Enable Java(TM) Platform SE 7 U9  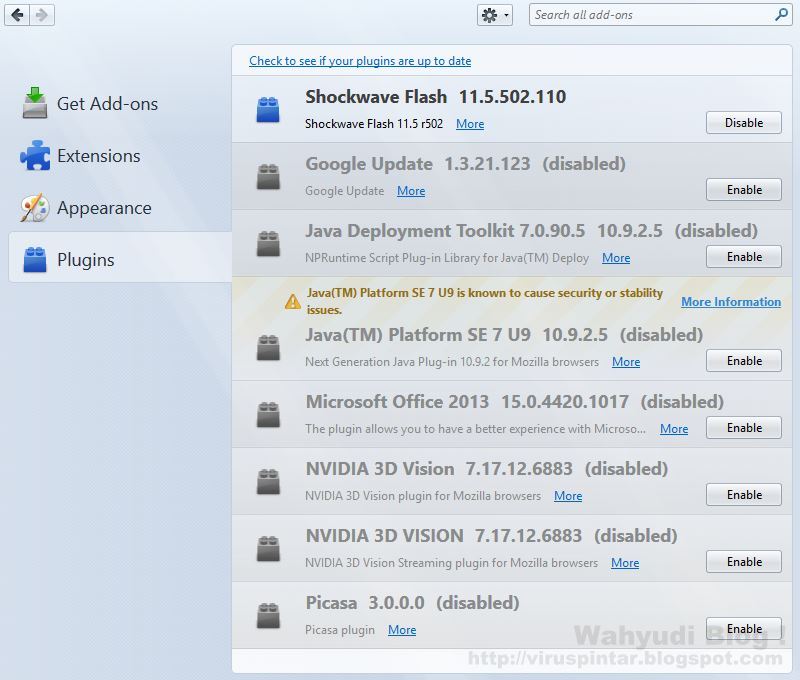[x=743, y=361]
